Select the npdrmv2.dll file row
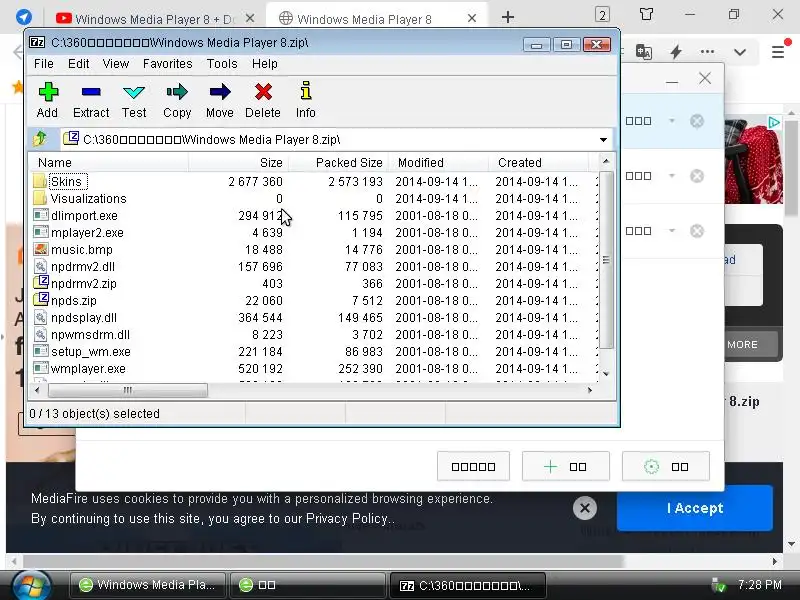Screen dimensions: 800x600 click(314, 266)
